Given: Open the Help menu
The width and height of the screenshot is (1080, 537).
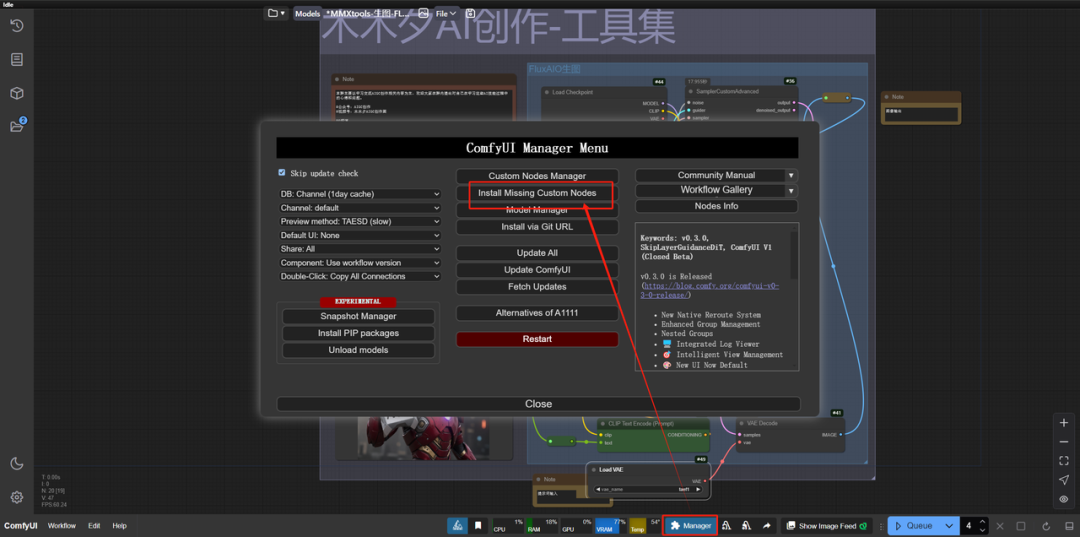Looking at the screenshot, I should [x=119, y=525].
